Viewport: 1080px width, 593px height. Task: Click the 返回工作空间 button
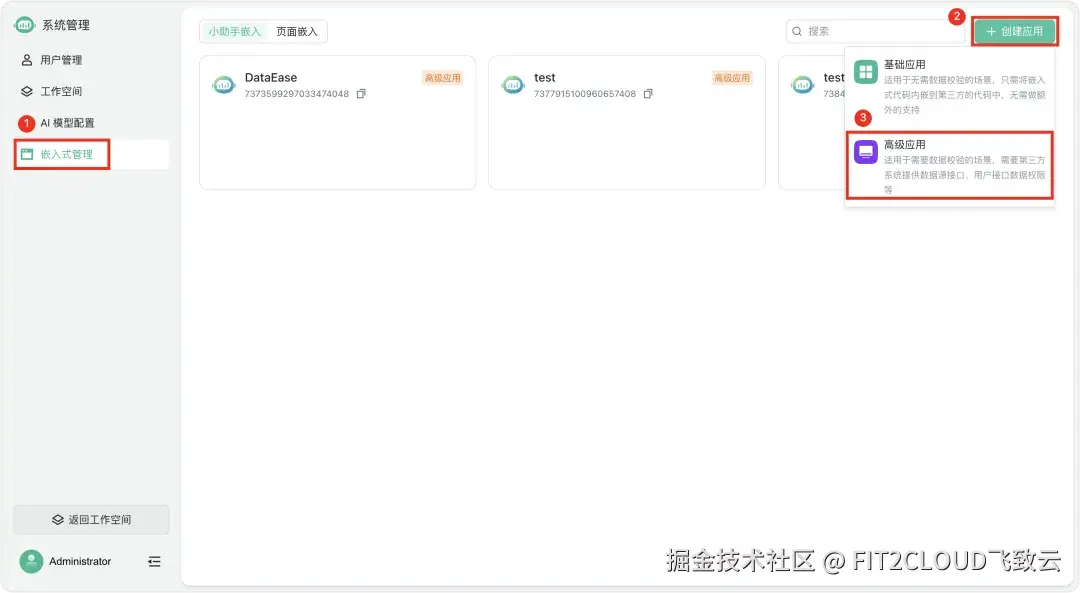(x=91, y=520)
